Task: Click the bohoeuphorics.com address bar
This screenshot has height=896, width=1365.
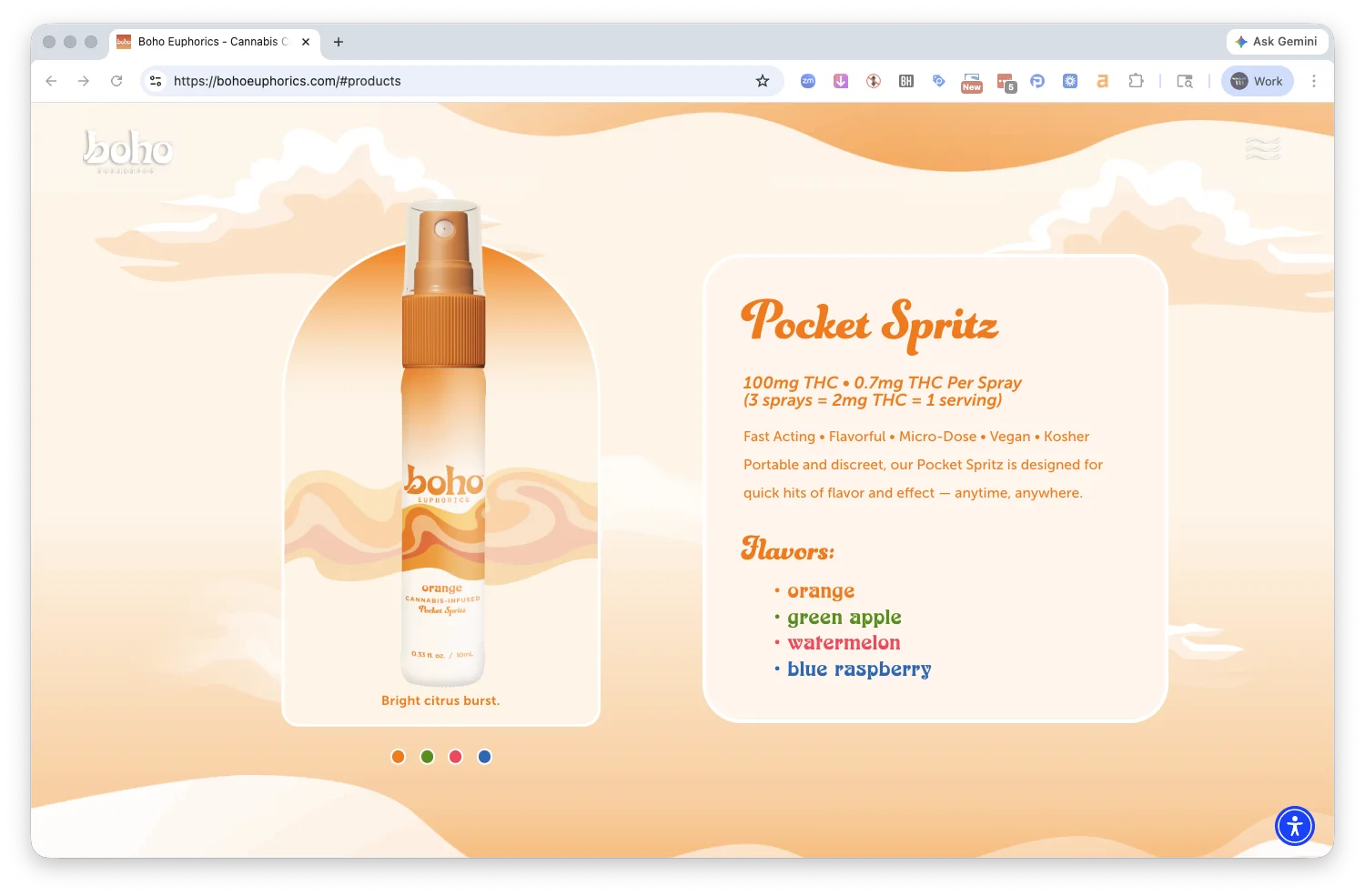Action: (455, 81)
